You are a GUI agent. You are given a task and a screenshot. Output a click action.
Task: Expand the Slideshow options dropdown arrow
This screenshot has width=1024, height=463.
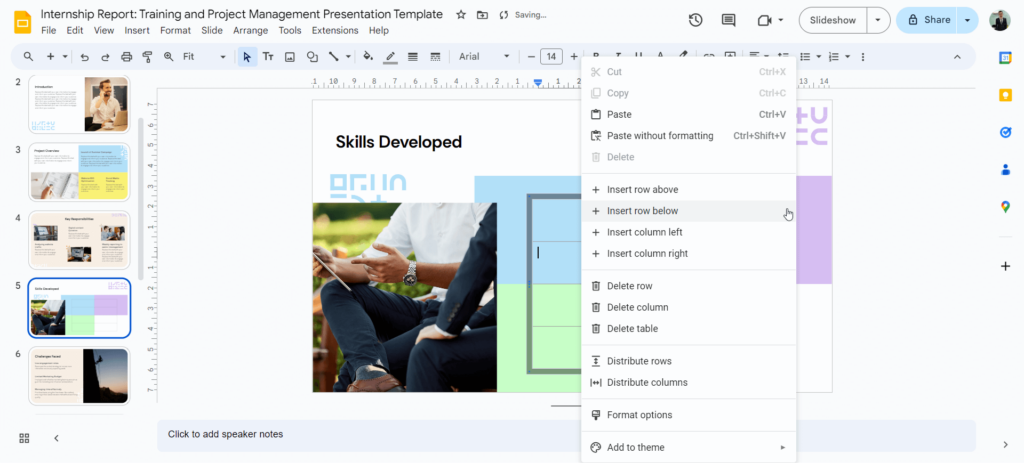877,20
